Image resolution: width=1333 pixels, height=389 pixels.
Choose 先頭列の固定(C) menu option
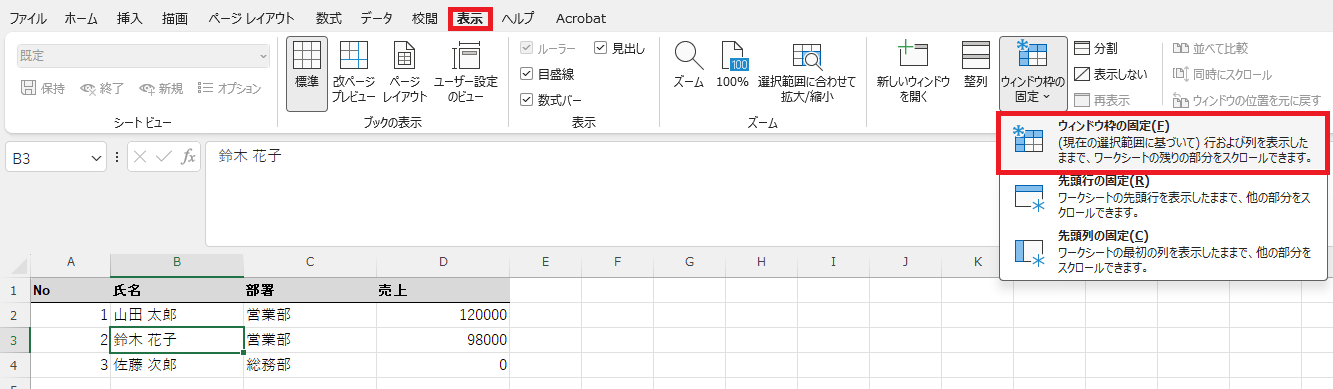point(1164,252)
